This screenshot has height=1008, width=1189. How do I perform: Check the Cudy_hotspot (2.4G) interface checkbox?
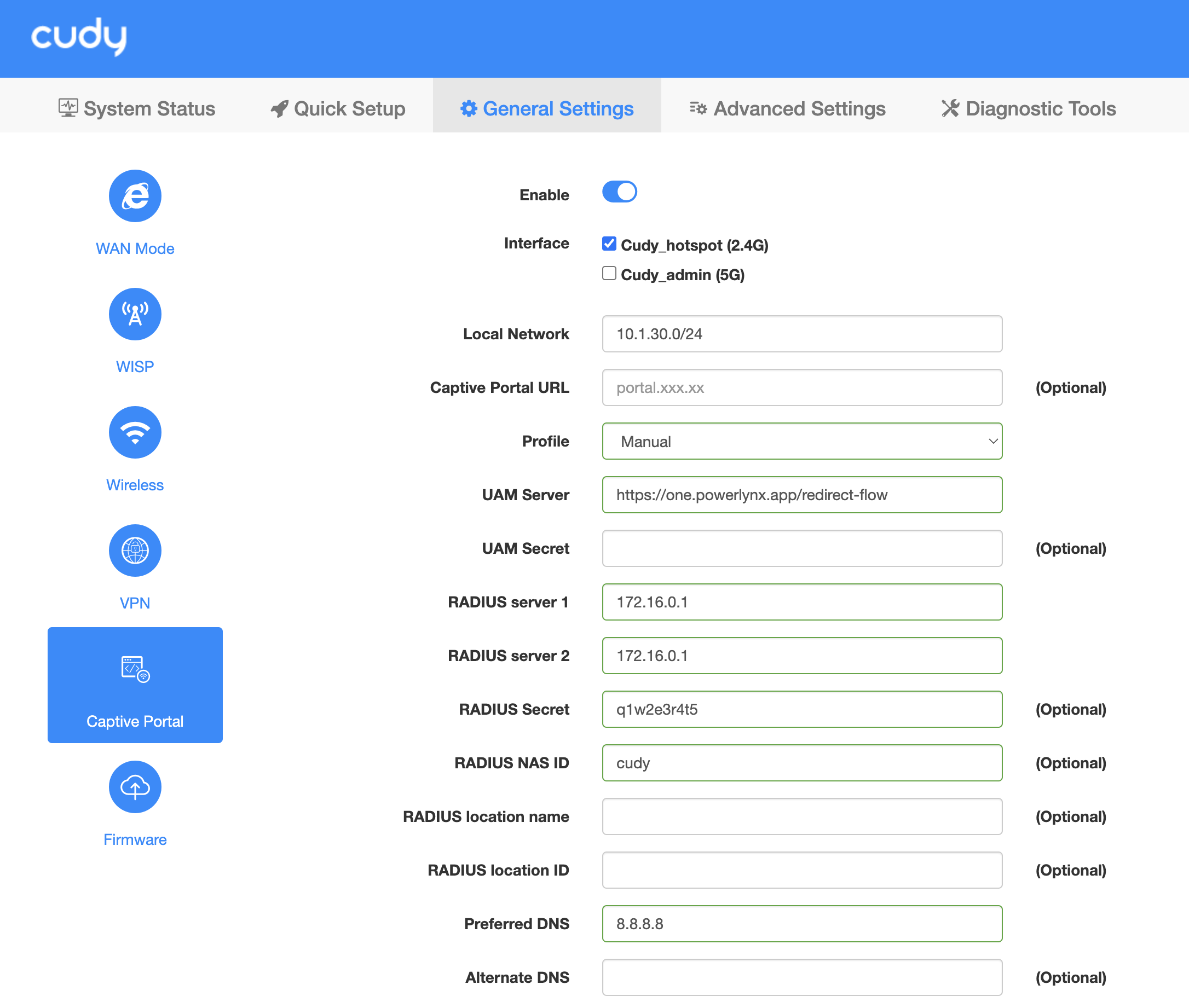tap(609, 244)
